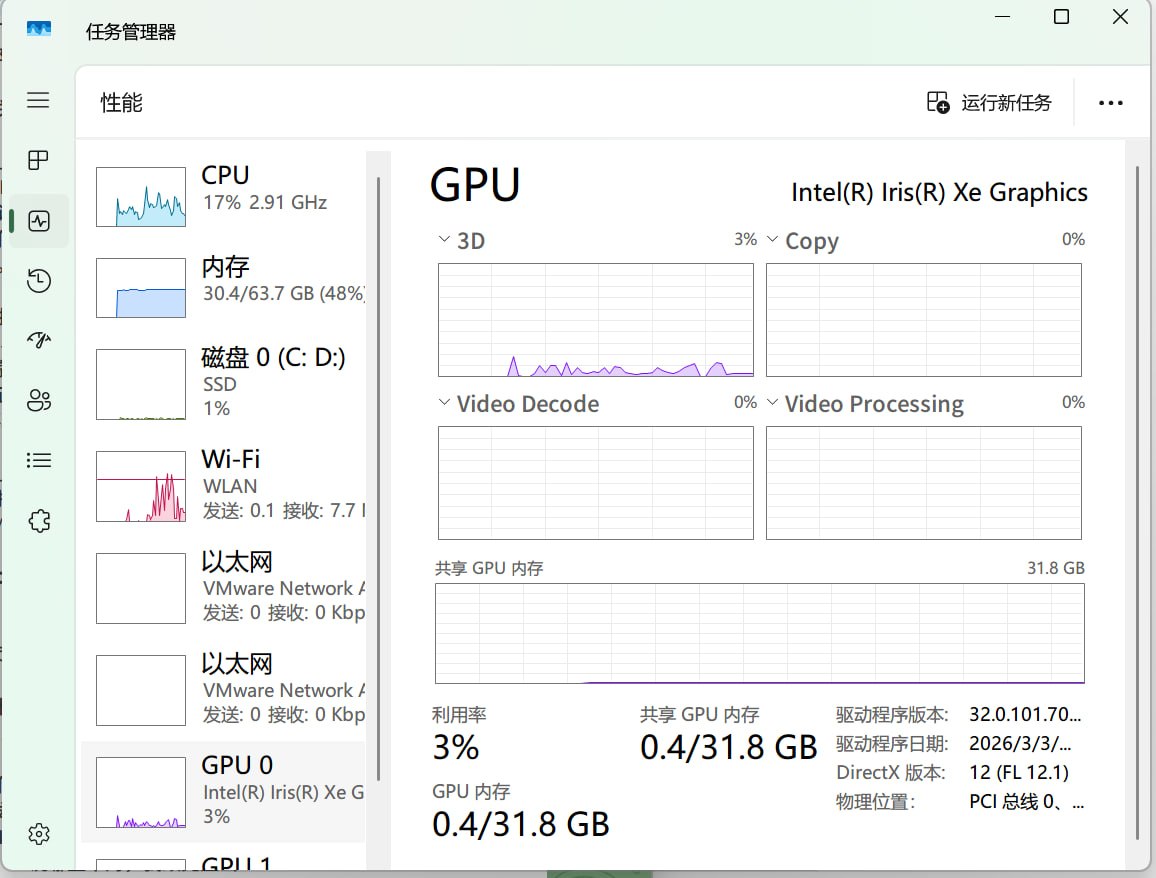
Task: Open the three-dot more options menu
Action: [x=1110, y=103]
